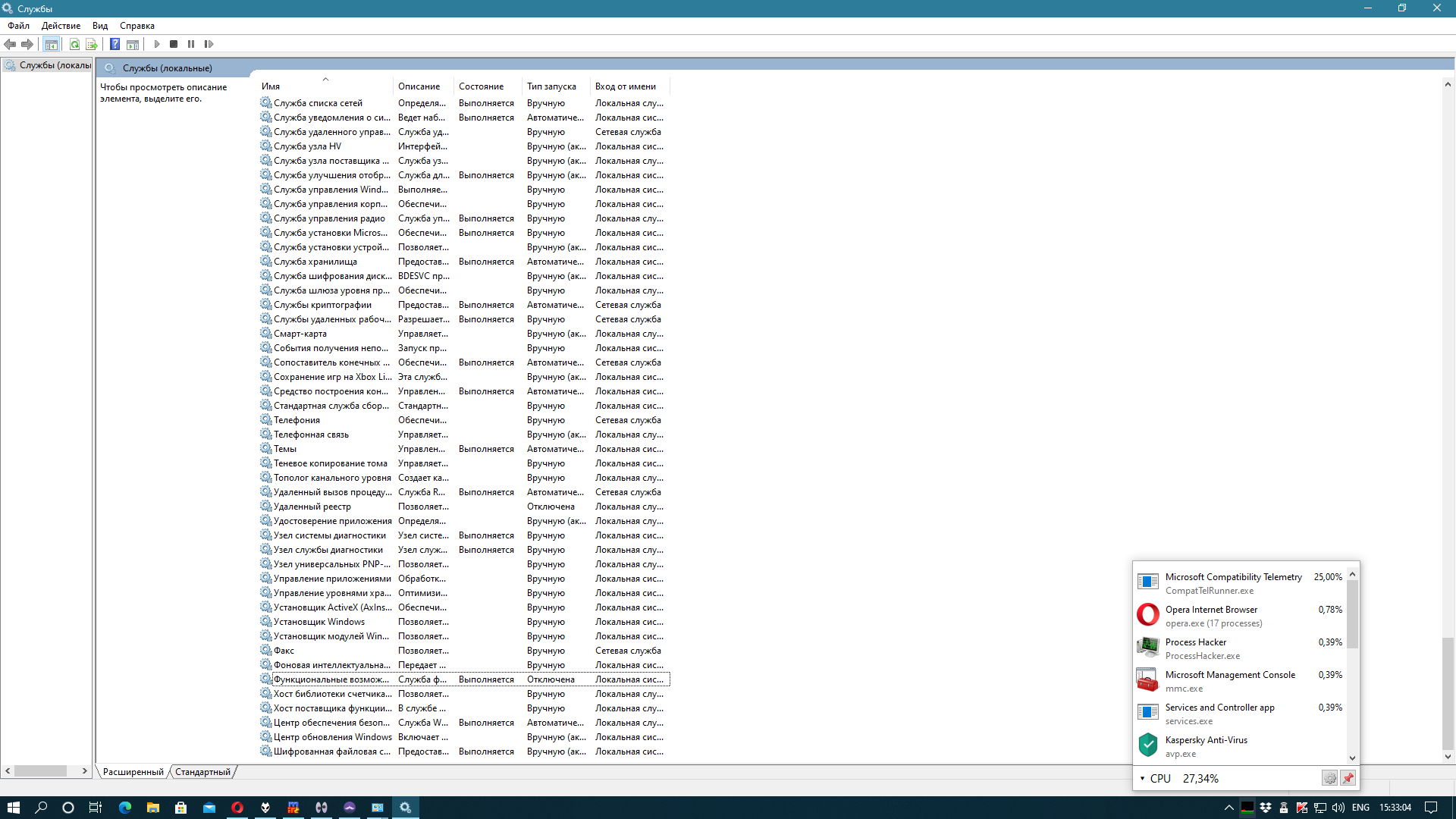Select the Удаленный реестр service
Image resolution: width=1456 pixels, height=819 pixels.
[x=312, y=506]
